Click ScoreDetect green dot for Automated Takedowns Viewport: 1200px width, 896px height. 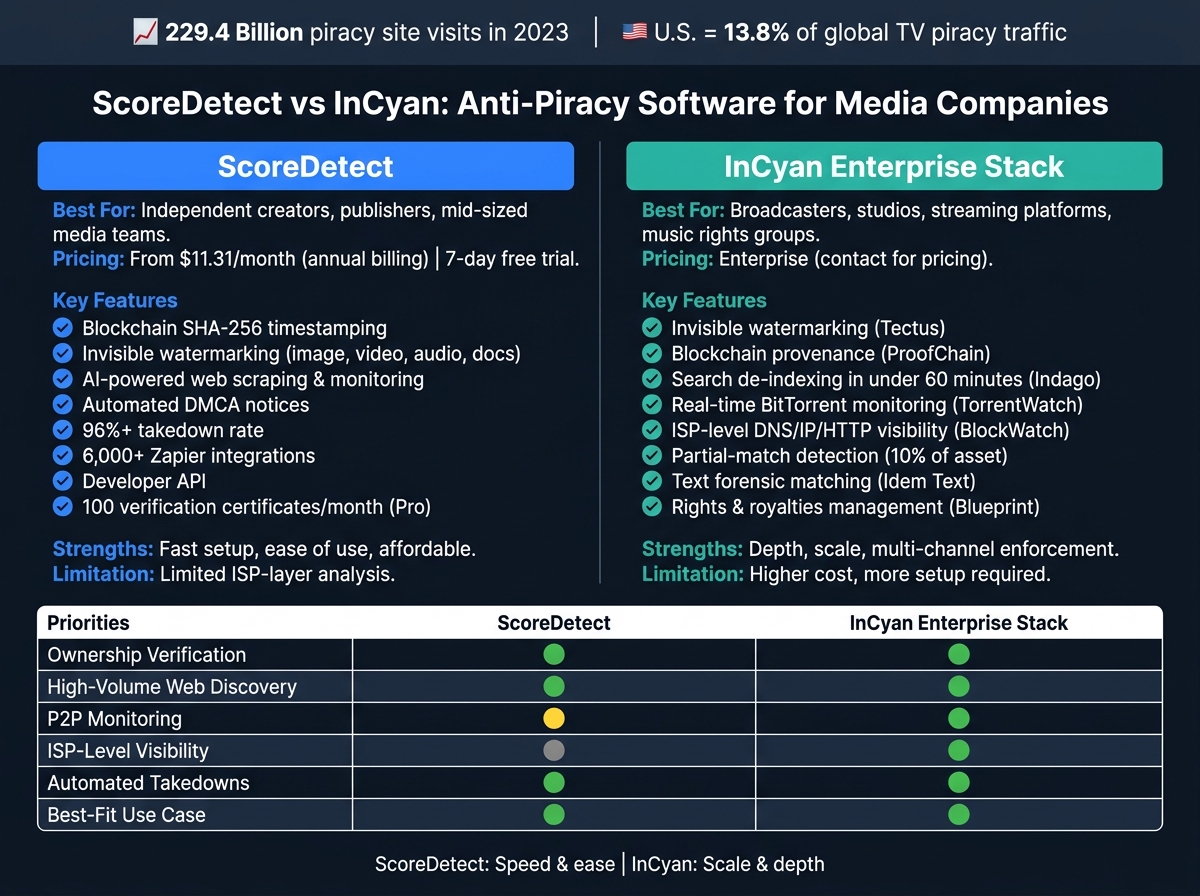(x=554, y=782)
